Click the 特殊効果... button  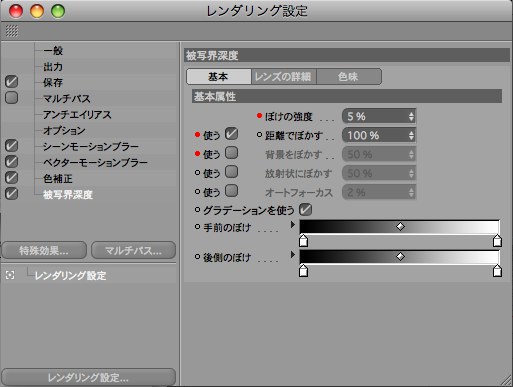44,250
